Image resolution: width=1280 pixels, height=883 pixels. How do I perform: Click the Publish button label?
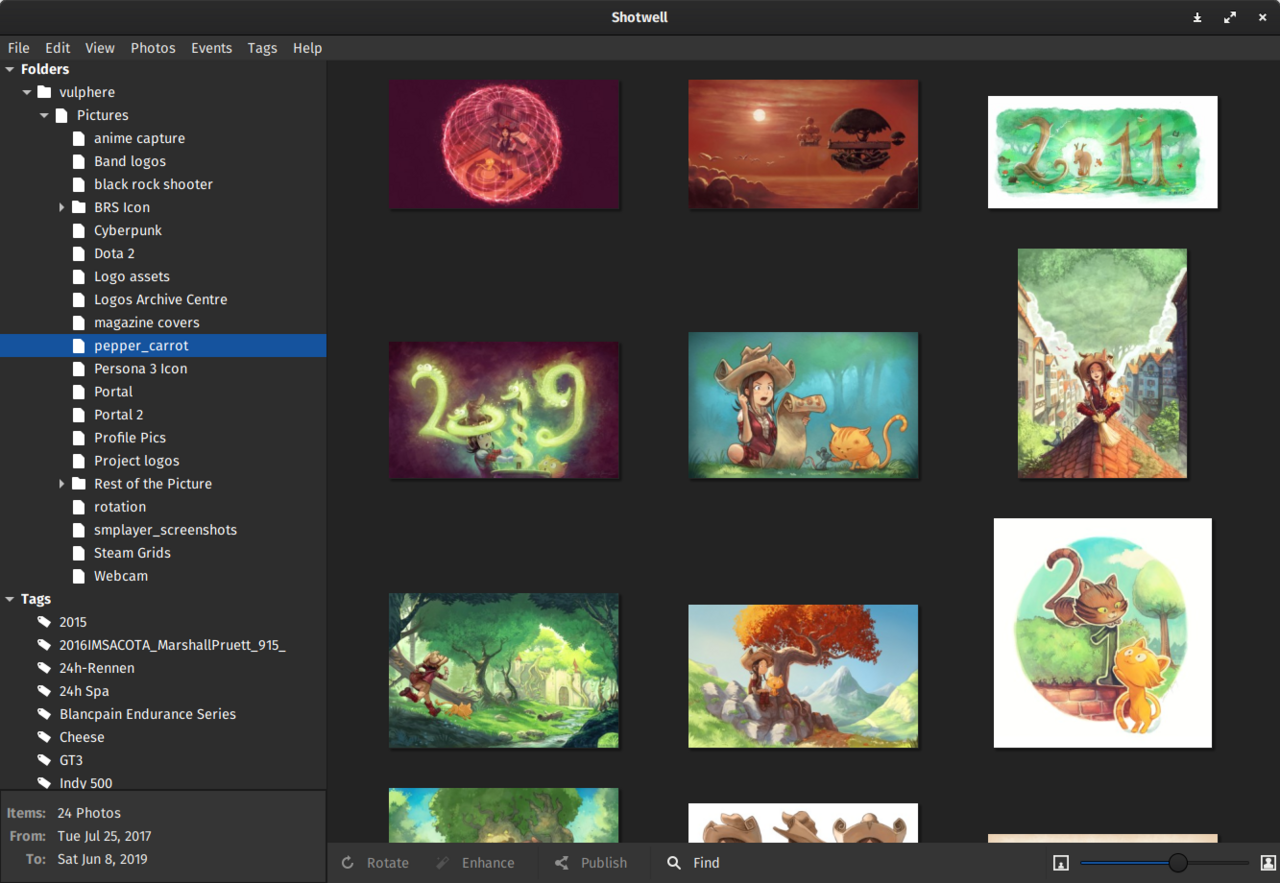tap(604, 863)
